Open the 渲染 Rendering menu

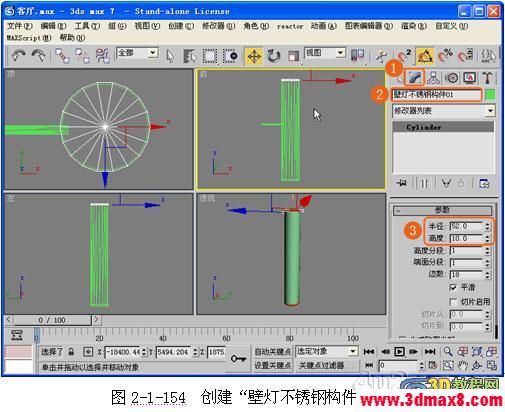(414, 26)
